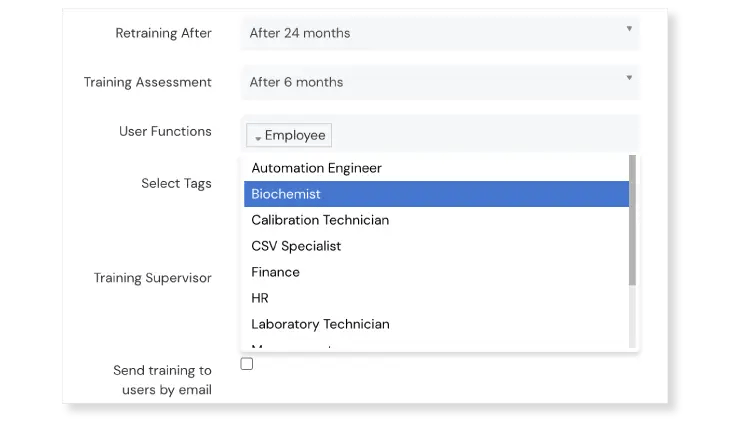This screenshot has height=434, width=730.
Task: Enable send training by email checkbox
Action: tap(247, 364)
